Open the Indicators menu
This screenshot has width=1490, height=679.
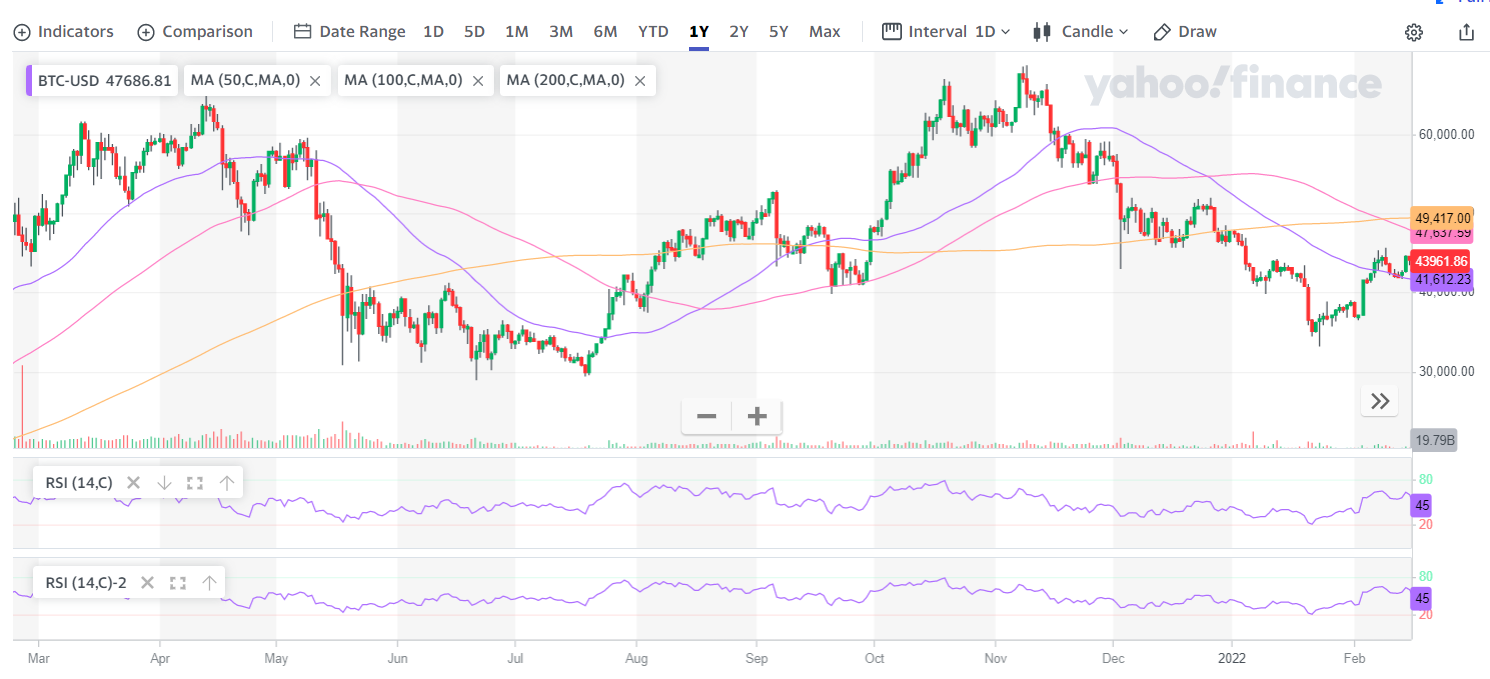tap(63, 32)
